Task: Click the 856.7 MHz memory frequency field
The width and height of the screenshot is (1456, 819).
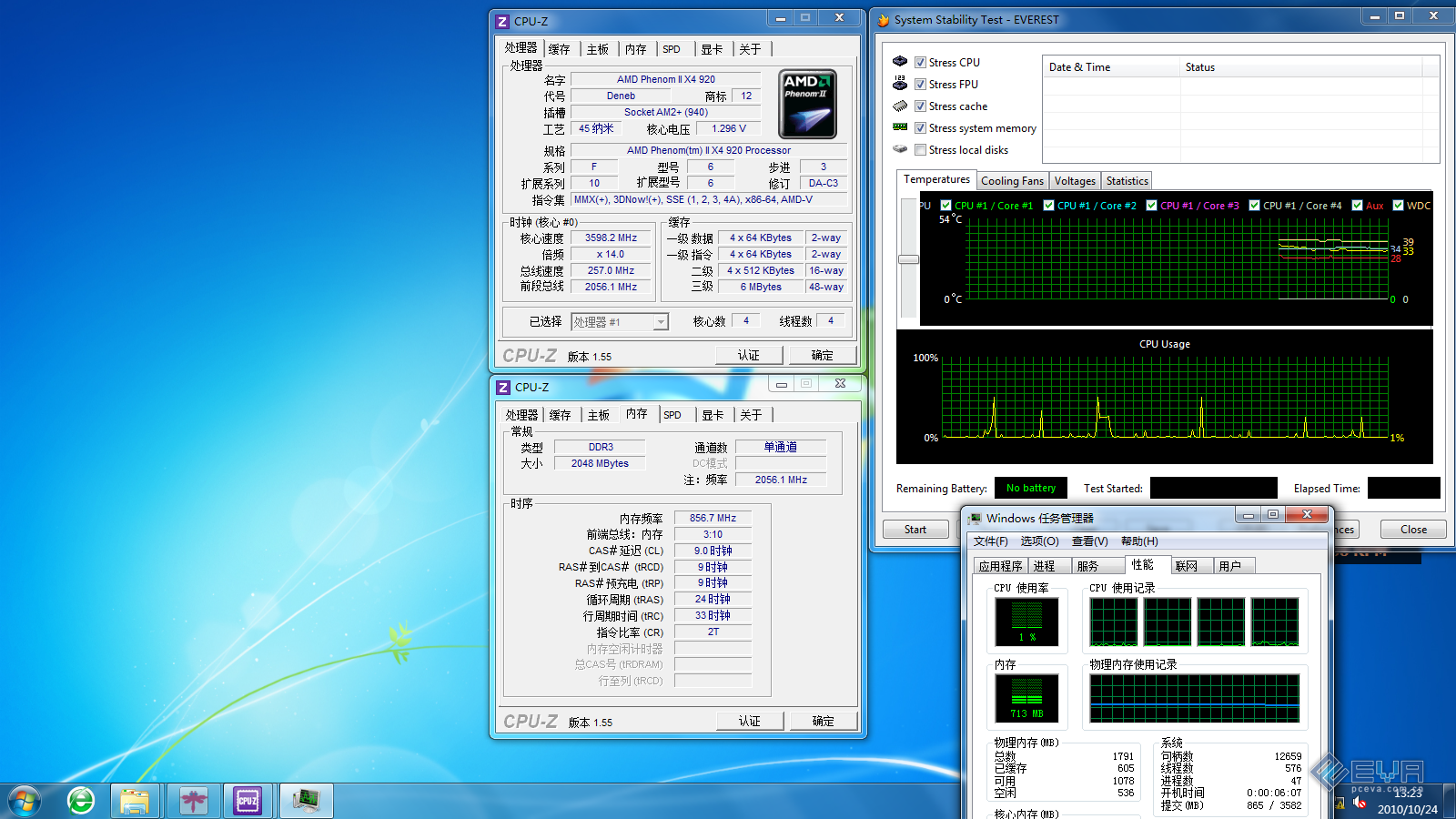Action: (713, 518)
